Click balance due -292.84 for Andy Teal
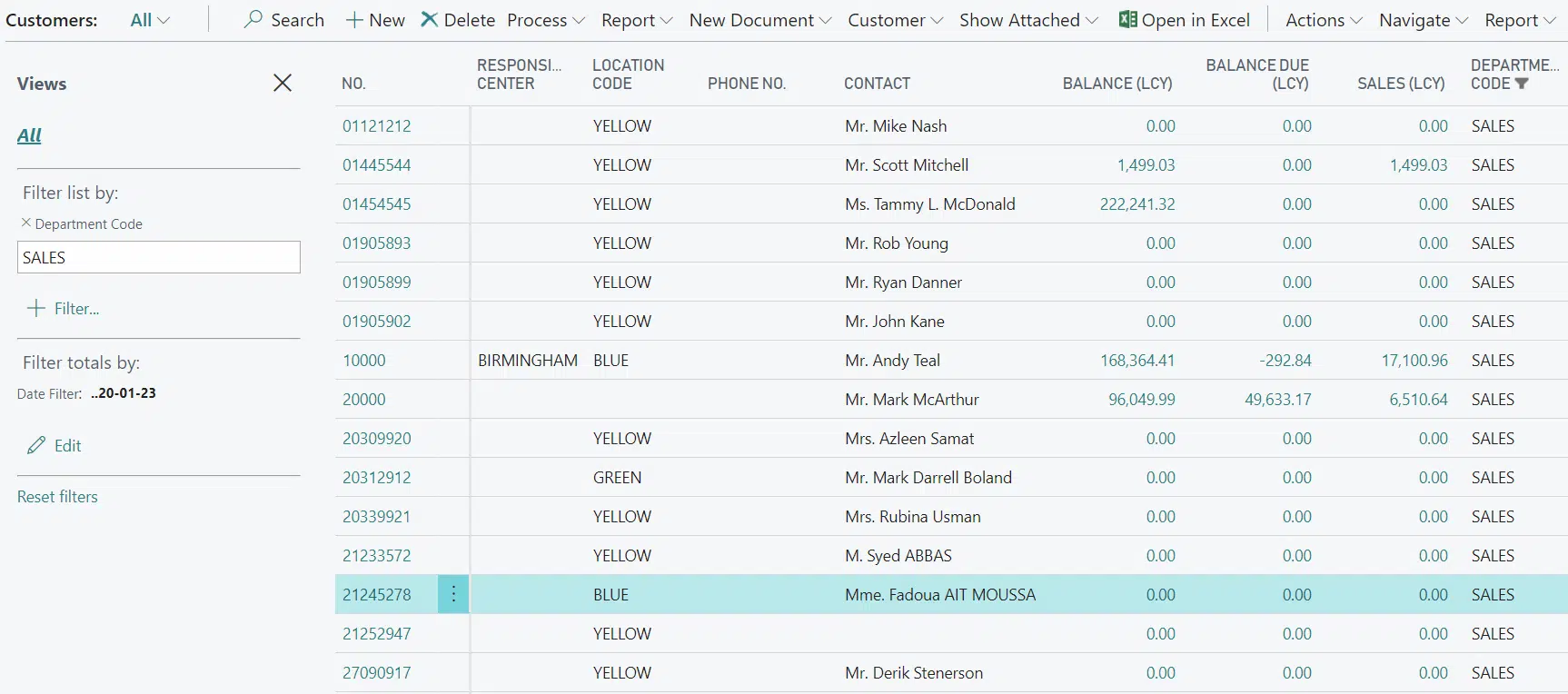Viewport: 1568px width, 694px height. (x=1285, y=361)
